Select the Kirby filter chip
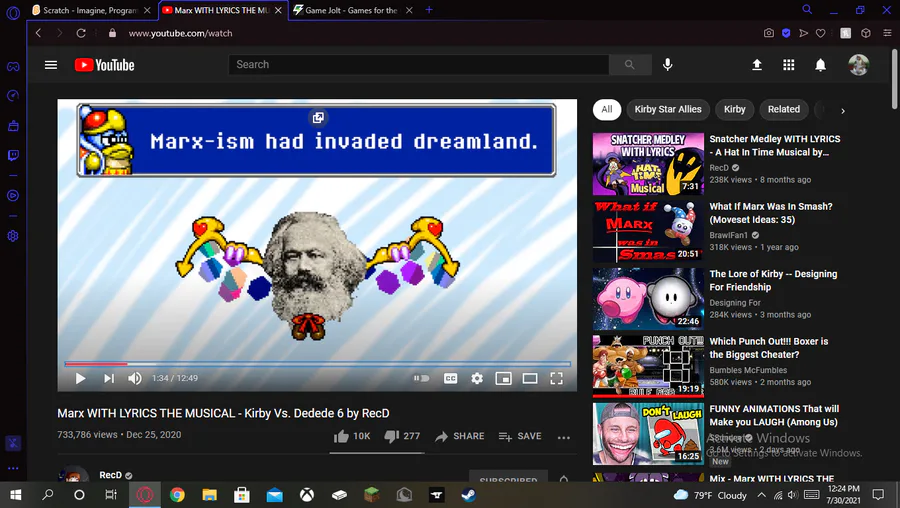 pos(734,109)
